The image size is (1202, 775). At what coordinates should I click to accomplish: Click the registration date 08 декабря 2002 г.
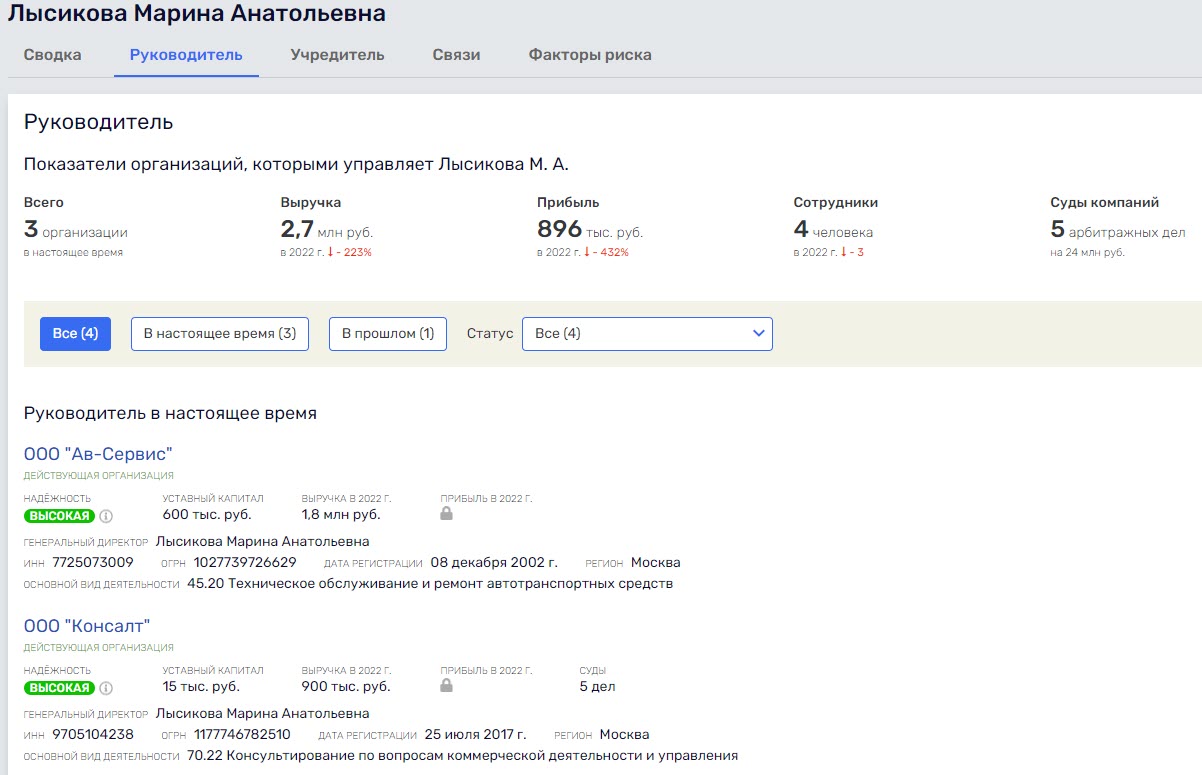(x=494, y=563)
